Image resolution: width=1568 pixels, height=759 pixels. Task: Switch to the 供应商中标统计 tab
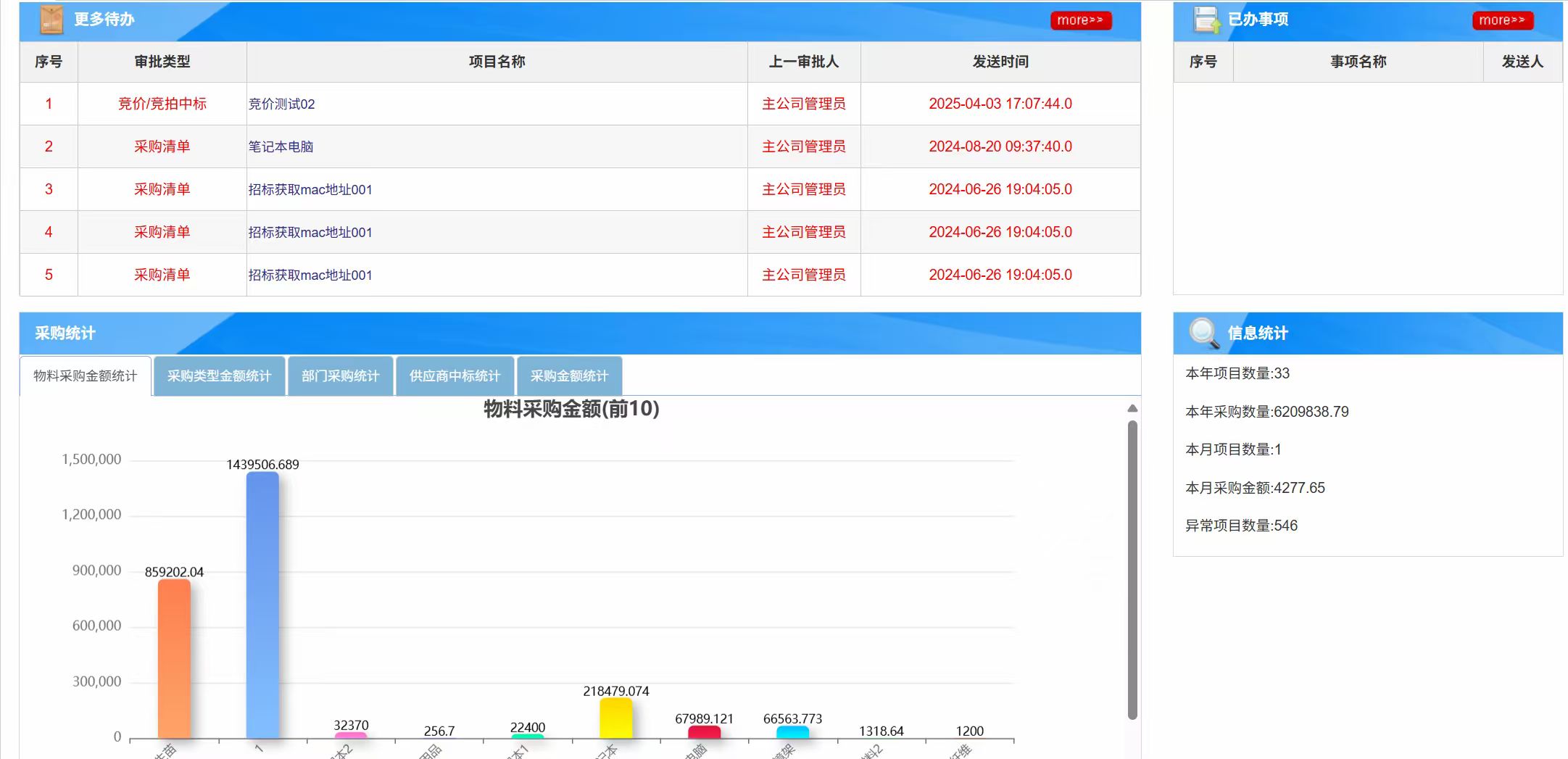tap(453, 376)
